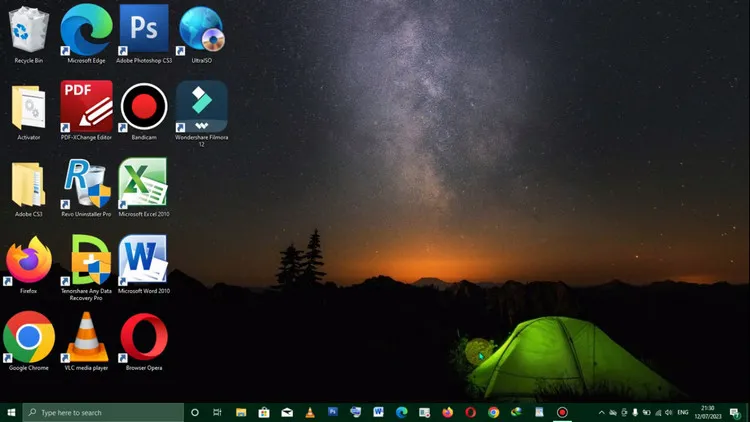This screenshot has height=422, width=750.
Task: Open Task View from the taskbar
Action: coord(217,412)
